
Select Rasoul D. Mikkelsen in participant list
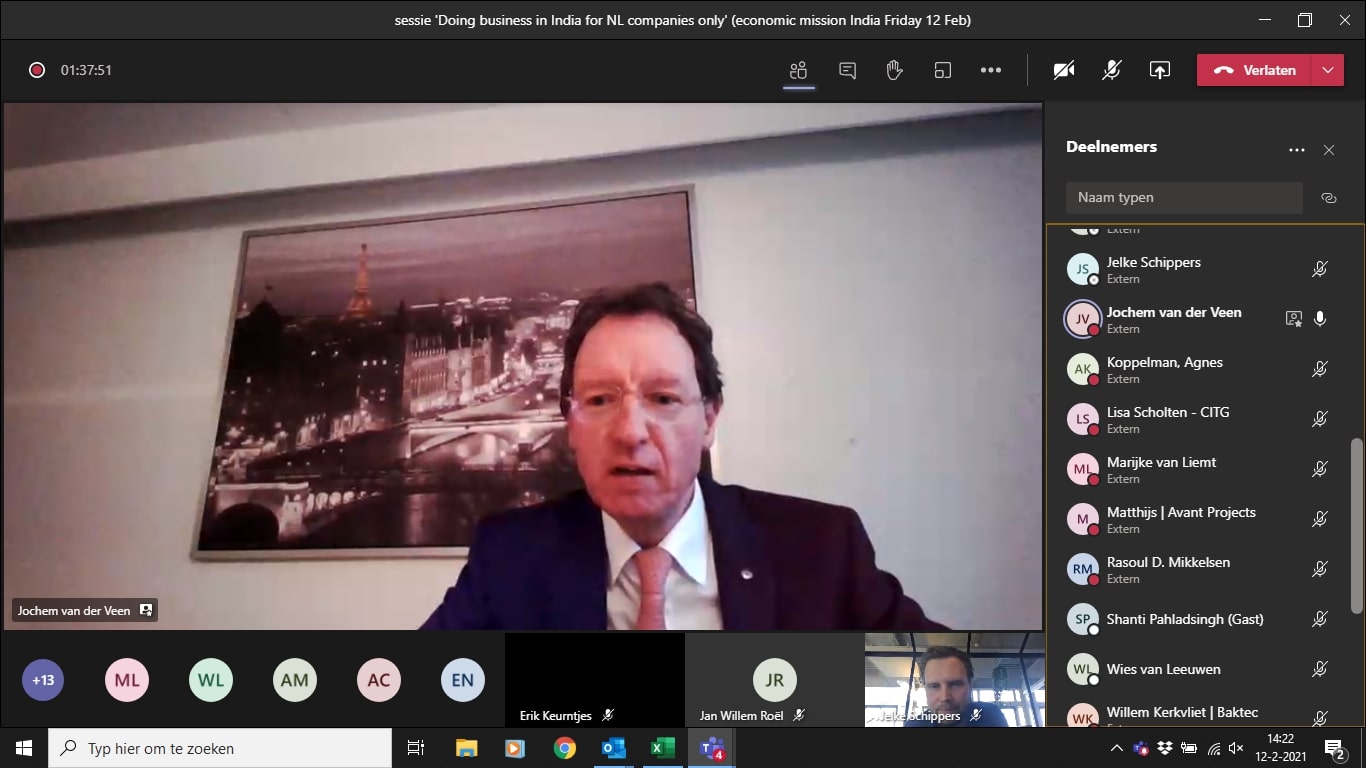pyautogui.click(x=1168, y=569)
